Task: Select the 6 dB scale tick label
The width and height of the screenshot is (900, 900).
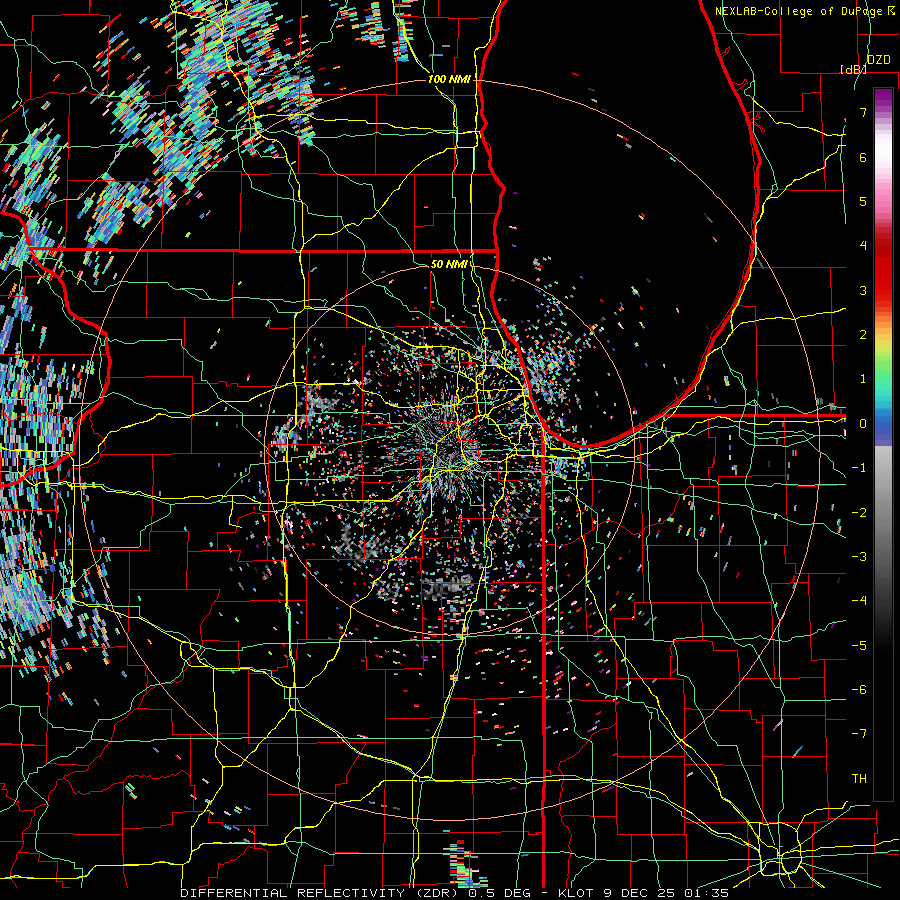Action: pos(863,157)
